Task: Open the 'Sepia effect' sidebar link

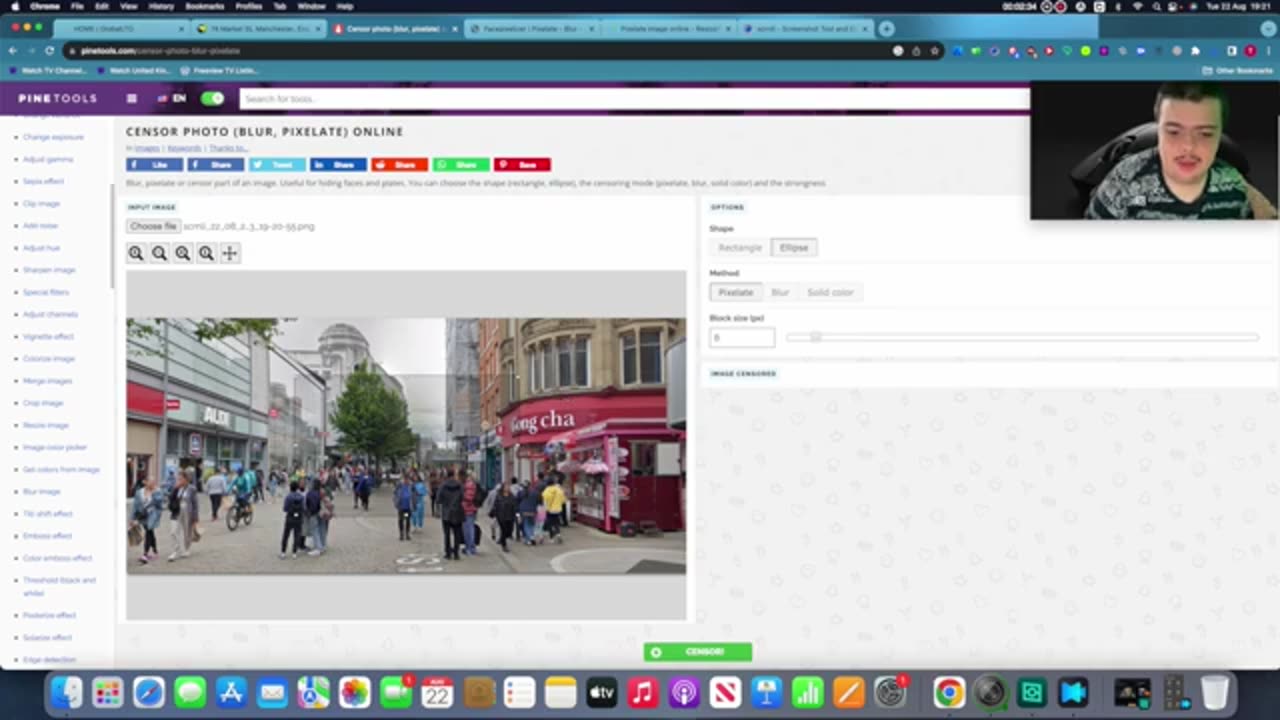Action: click(x=43, y=181)
